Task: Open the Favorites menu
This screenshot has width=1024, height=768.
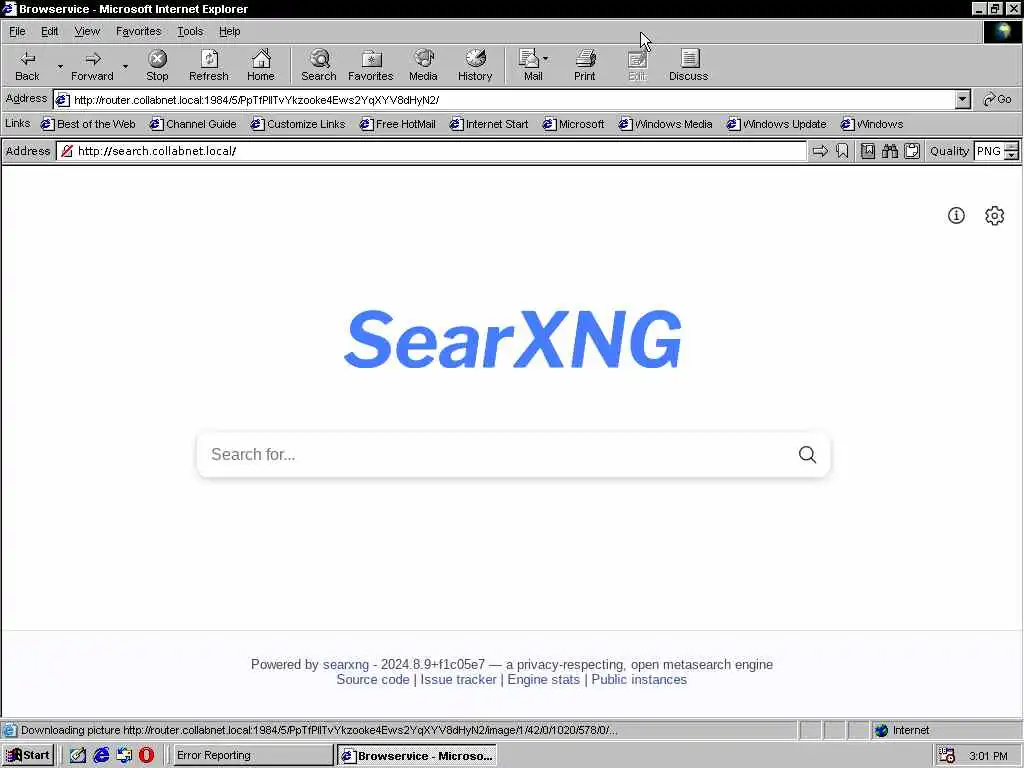Action: 138,31
